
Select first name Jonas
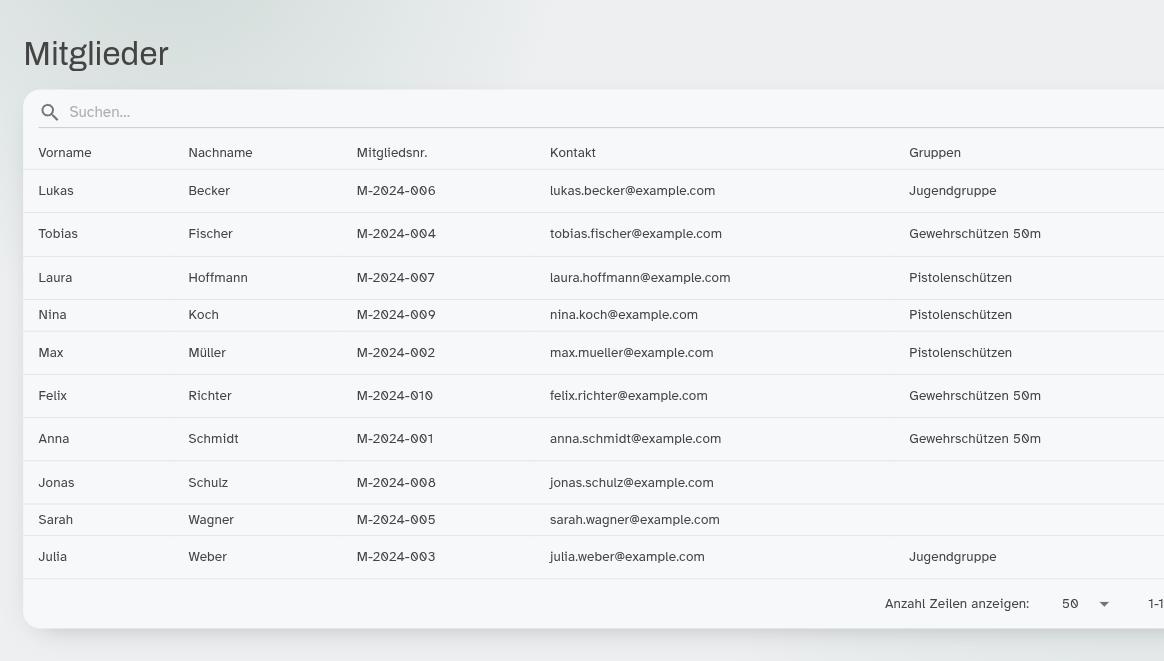(56, 483)
